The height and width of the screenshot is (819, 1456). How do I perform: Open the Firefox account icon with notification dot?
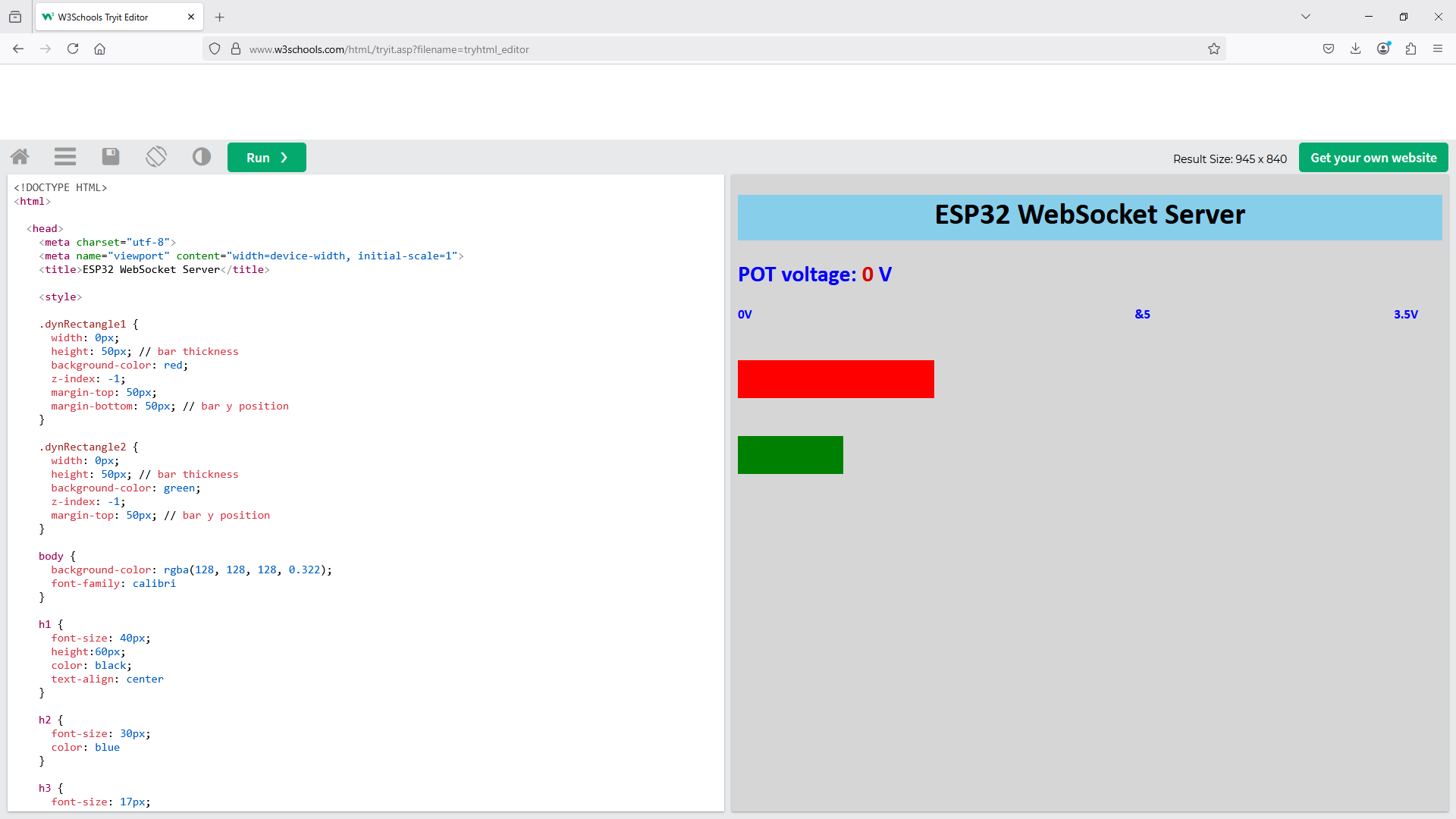click(x=1382, y=49)
